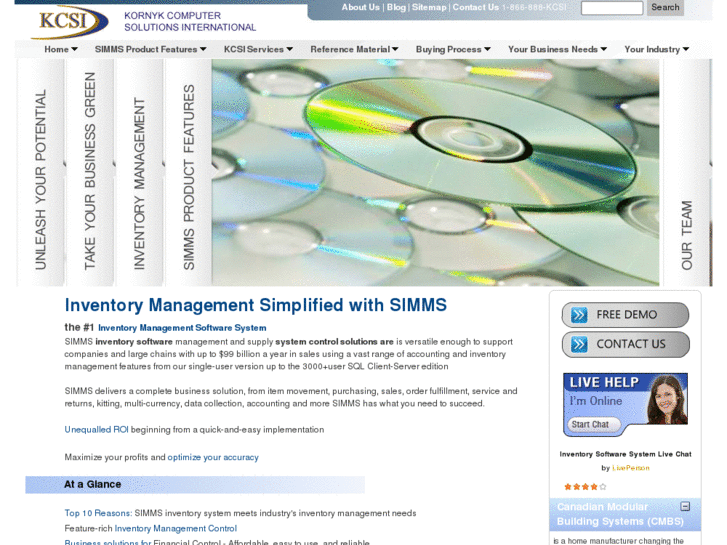Viewport: 727px width, 545px height.
Task: Open the Unequalled ROI link
Action: [x=96, y=430]
